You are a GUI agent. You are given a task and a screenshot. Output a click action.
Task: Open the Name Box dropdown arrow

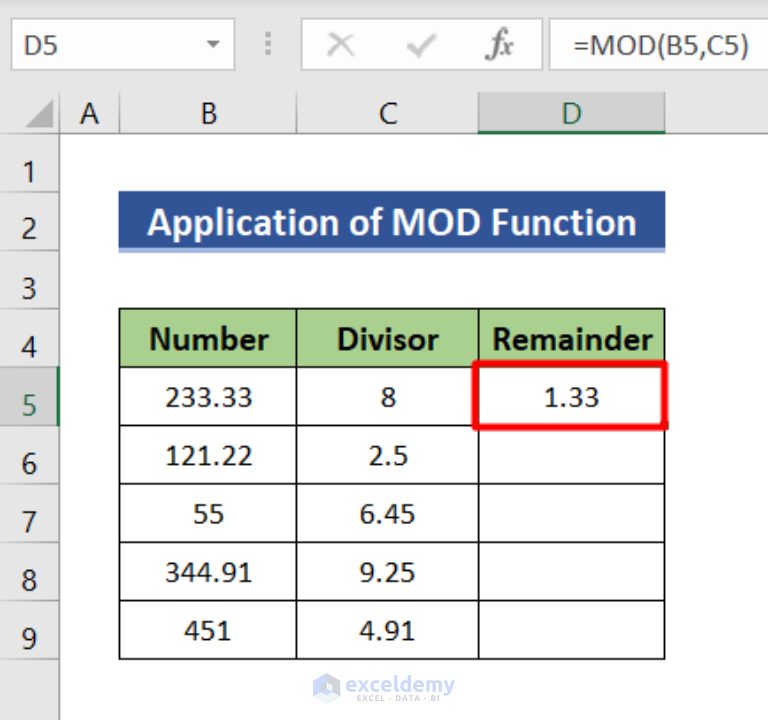[x=213, y=44]
